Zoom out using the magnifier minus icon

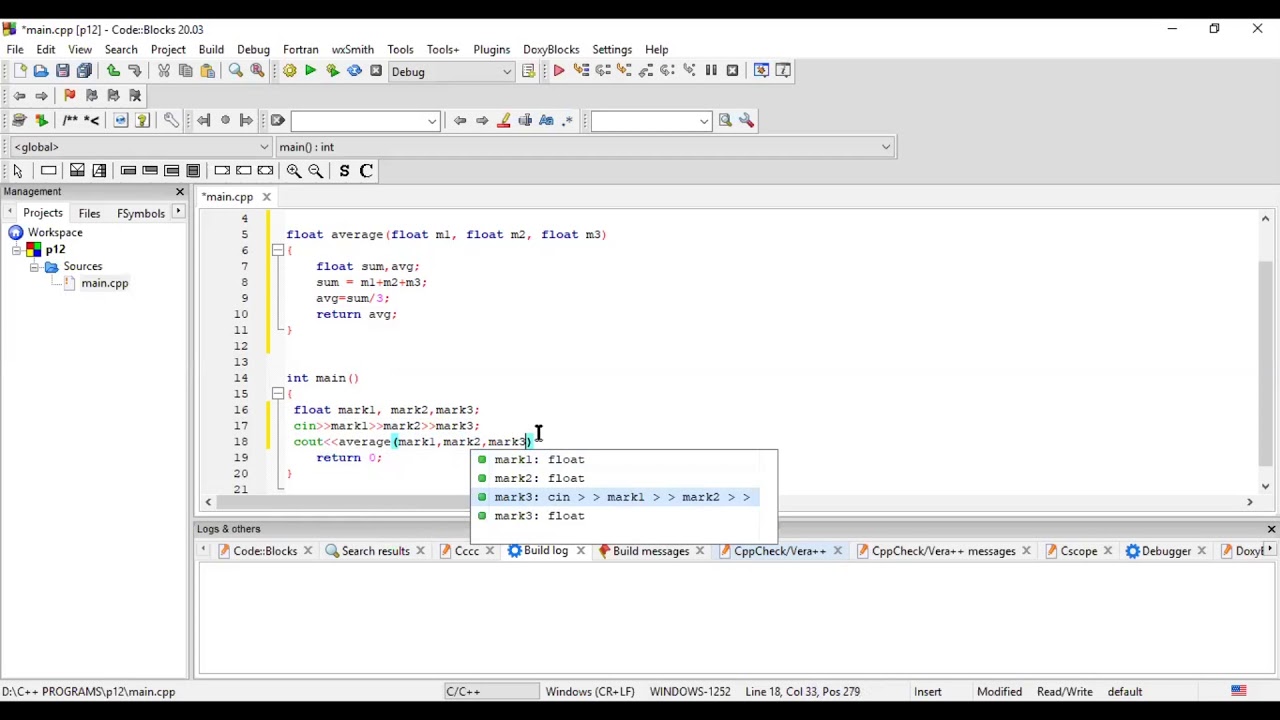316,171
